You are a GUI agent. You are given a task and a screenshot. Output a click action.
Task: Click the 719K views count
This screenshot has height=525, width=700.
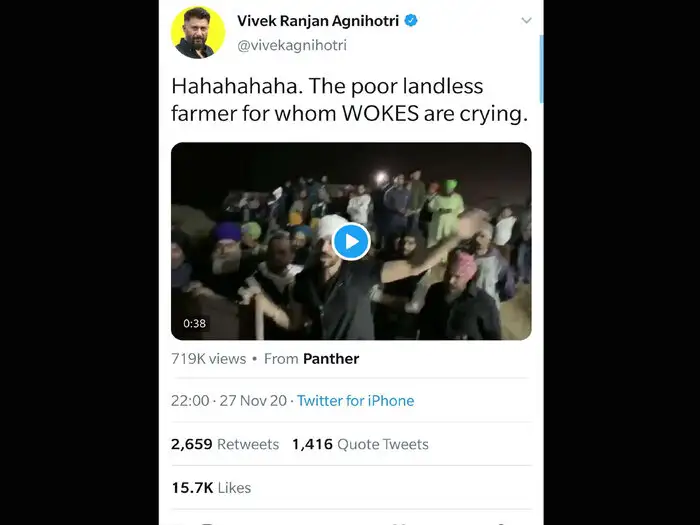tap(206, 358)
